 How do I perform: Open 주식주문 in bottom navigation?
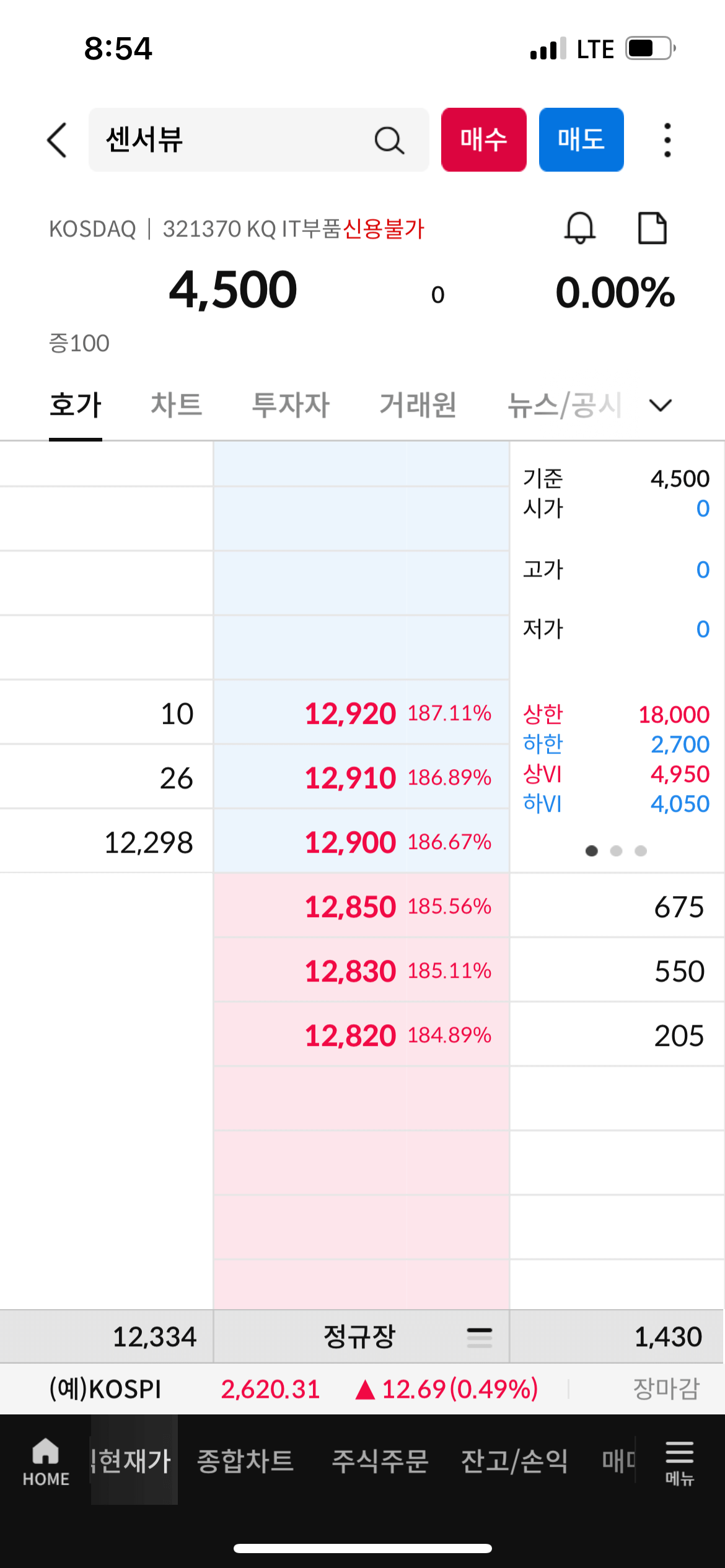point(380,1461)
